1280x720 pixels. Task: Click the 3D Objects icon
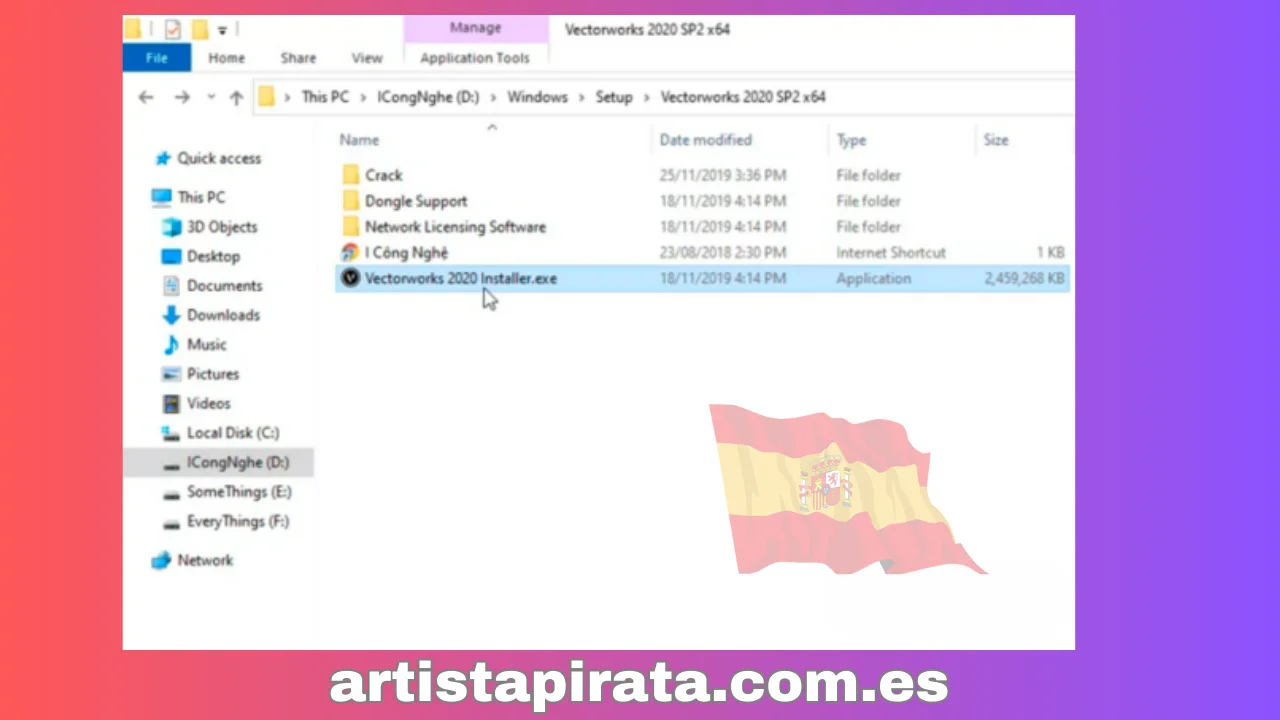[x=171, y=227]
